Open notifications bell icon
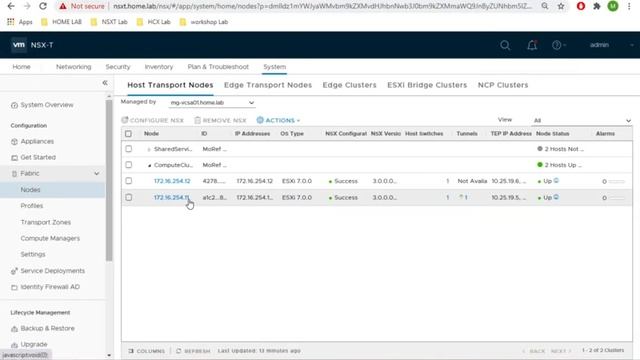The height and width of the screenshot is (360, 640). pos(532,45)
